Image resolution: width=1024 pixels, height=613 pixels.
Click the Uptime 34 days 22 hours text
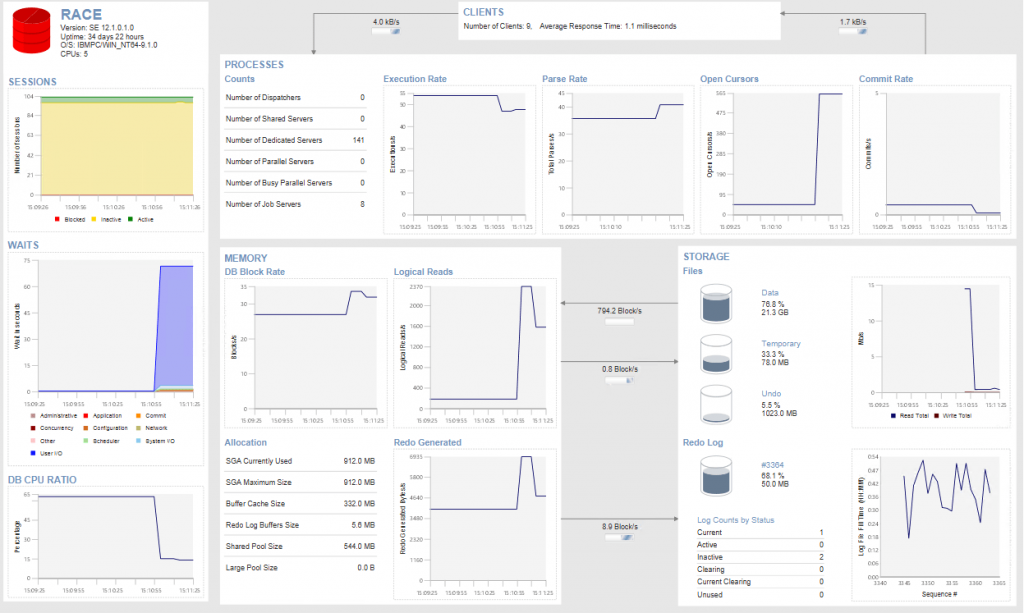pyautogui.click(x=102, y=37)
